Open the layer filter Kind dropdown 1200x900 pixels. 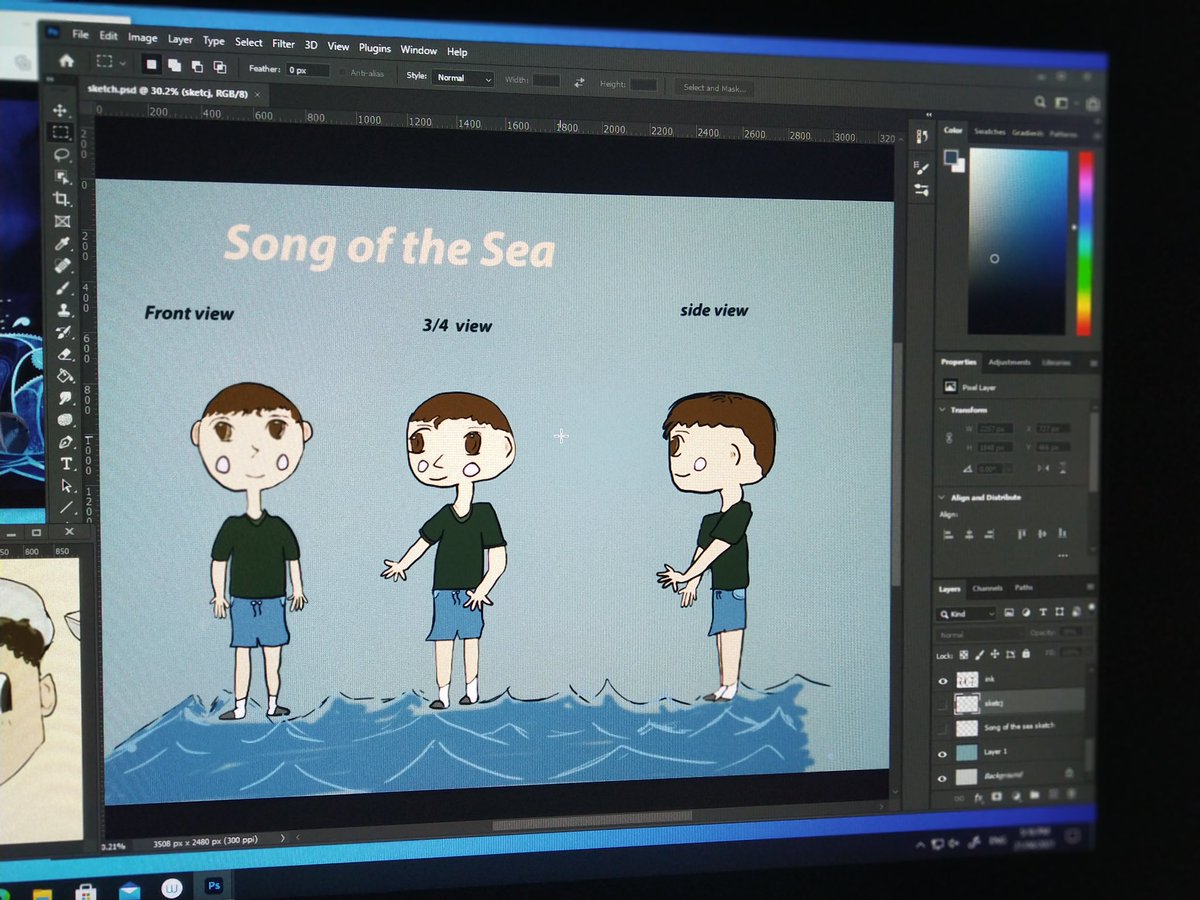(966, 613)
